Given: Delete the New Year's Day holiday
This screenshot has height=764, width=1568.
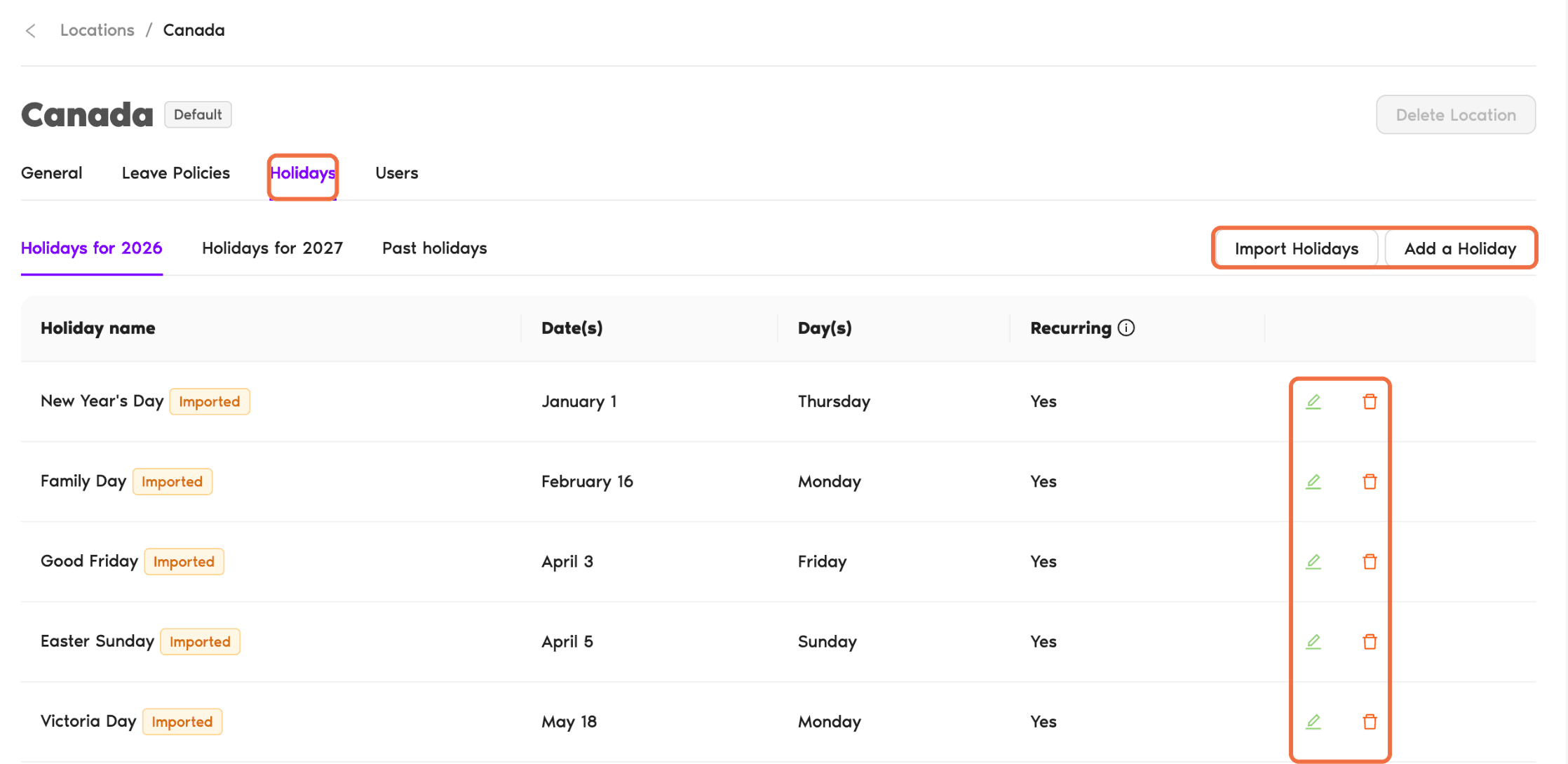Looking at the screenshot, I should click(x=1370, y=401).
